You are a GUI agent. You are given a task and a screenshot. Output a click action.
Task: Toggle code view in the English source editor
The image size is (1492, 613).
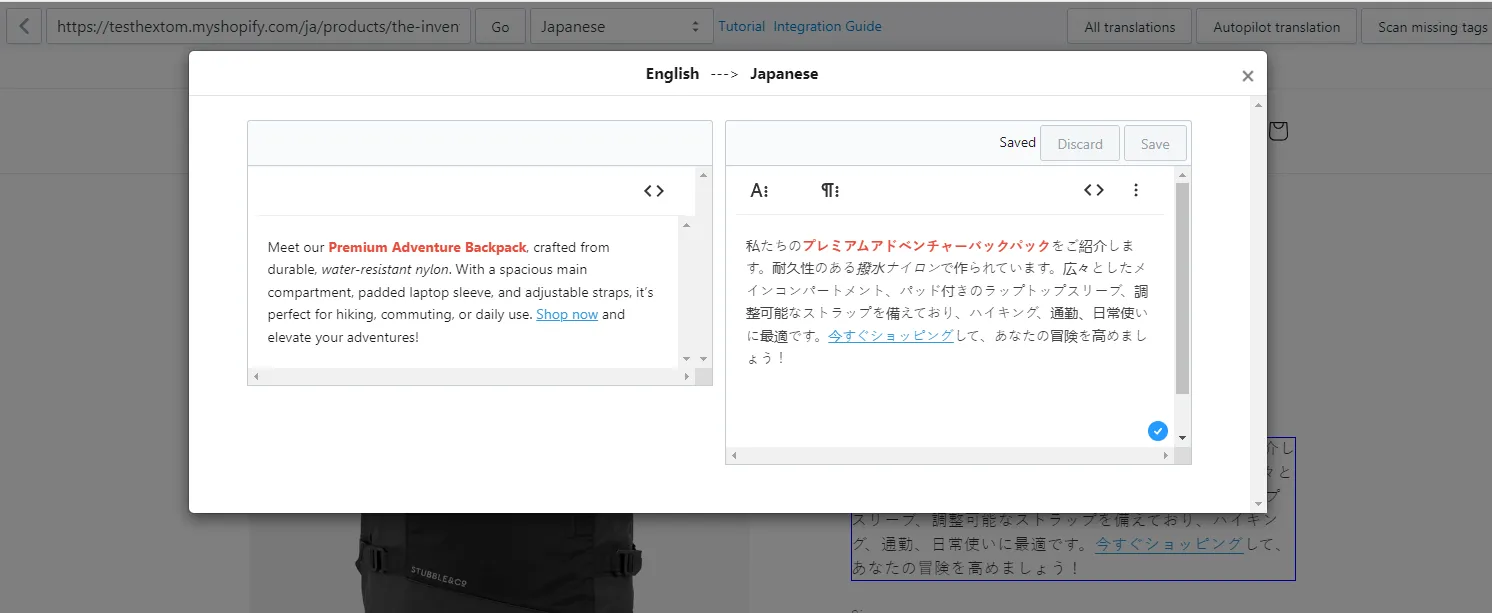(x=654, y=191)
